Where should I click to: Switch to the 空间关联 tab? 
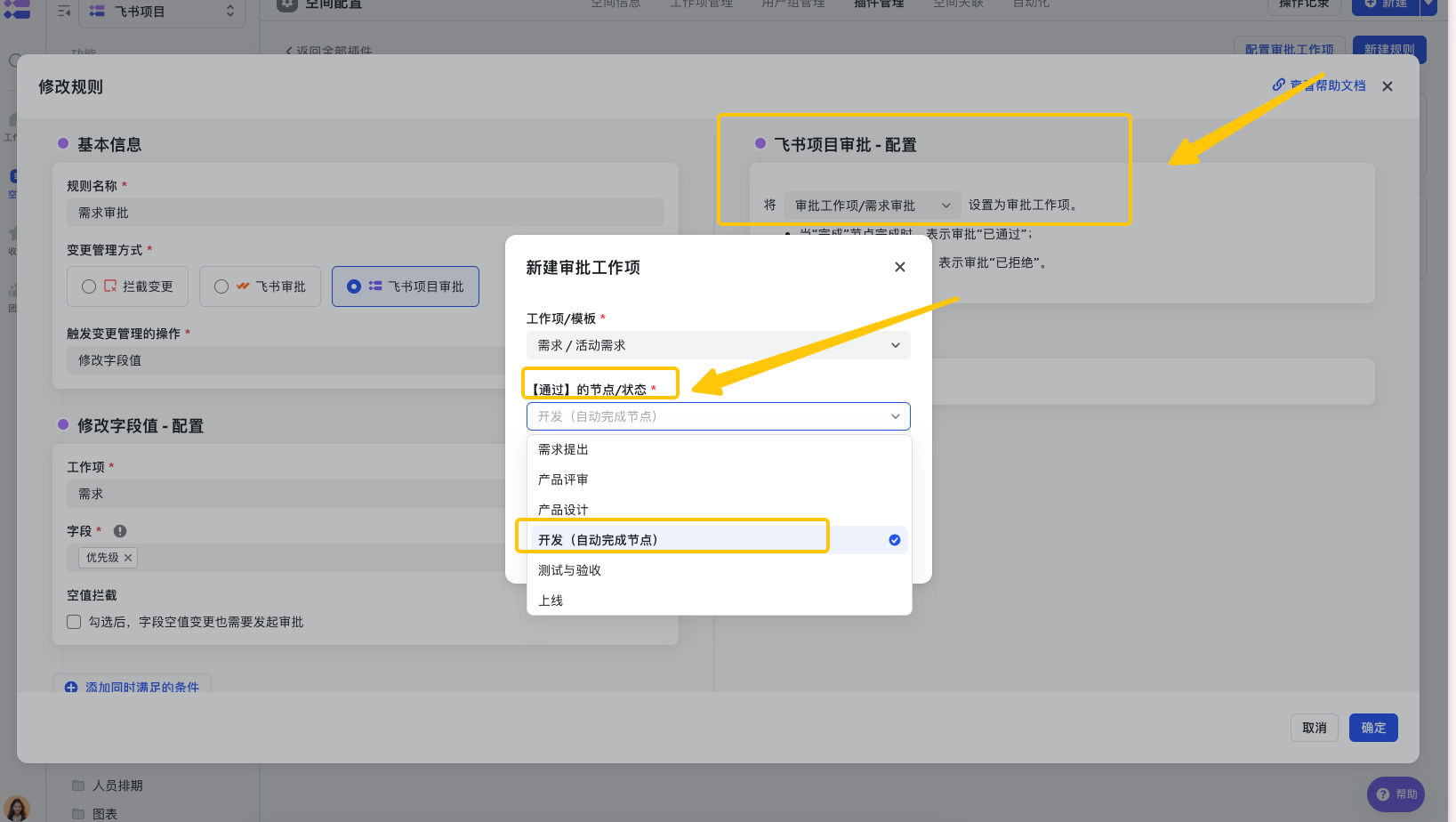point(958,4)
